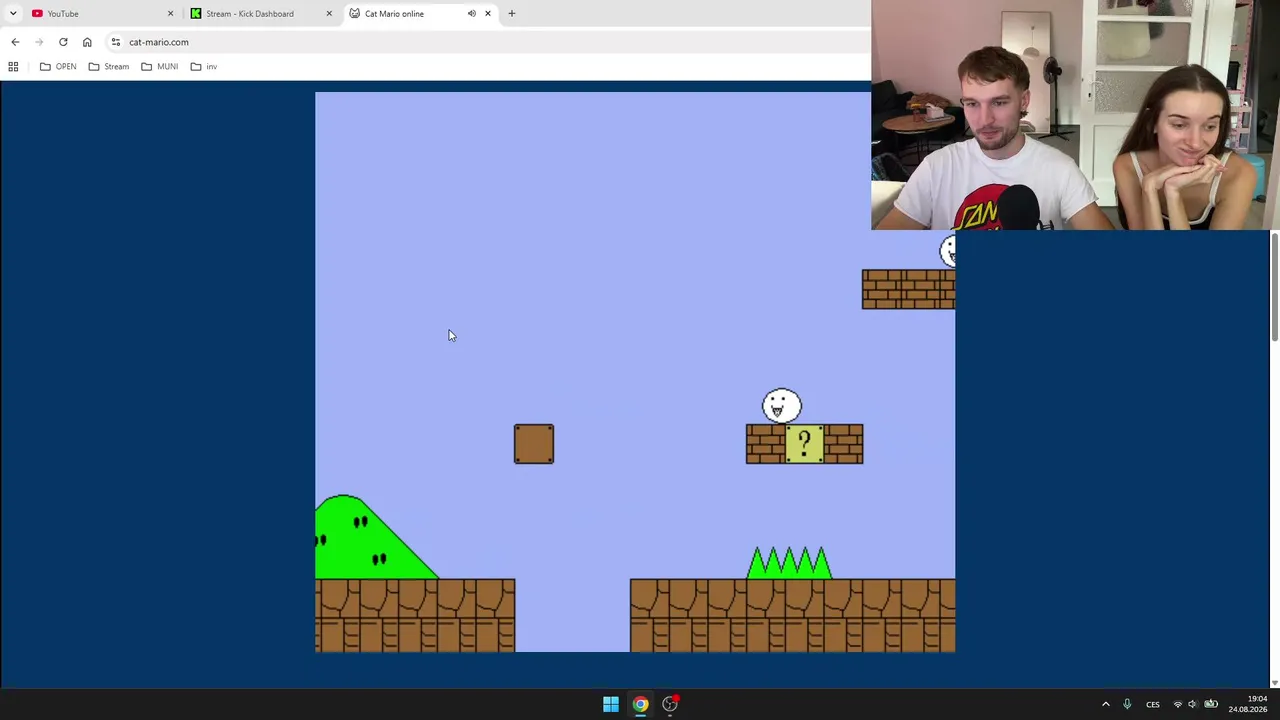Click the microphone icon in the system tray
The height and width of the screenshot is (720, 1280).
point(1127,704)
